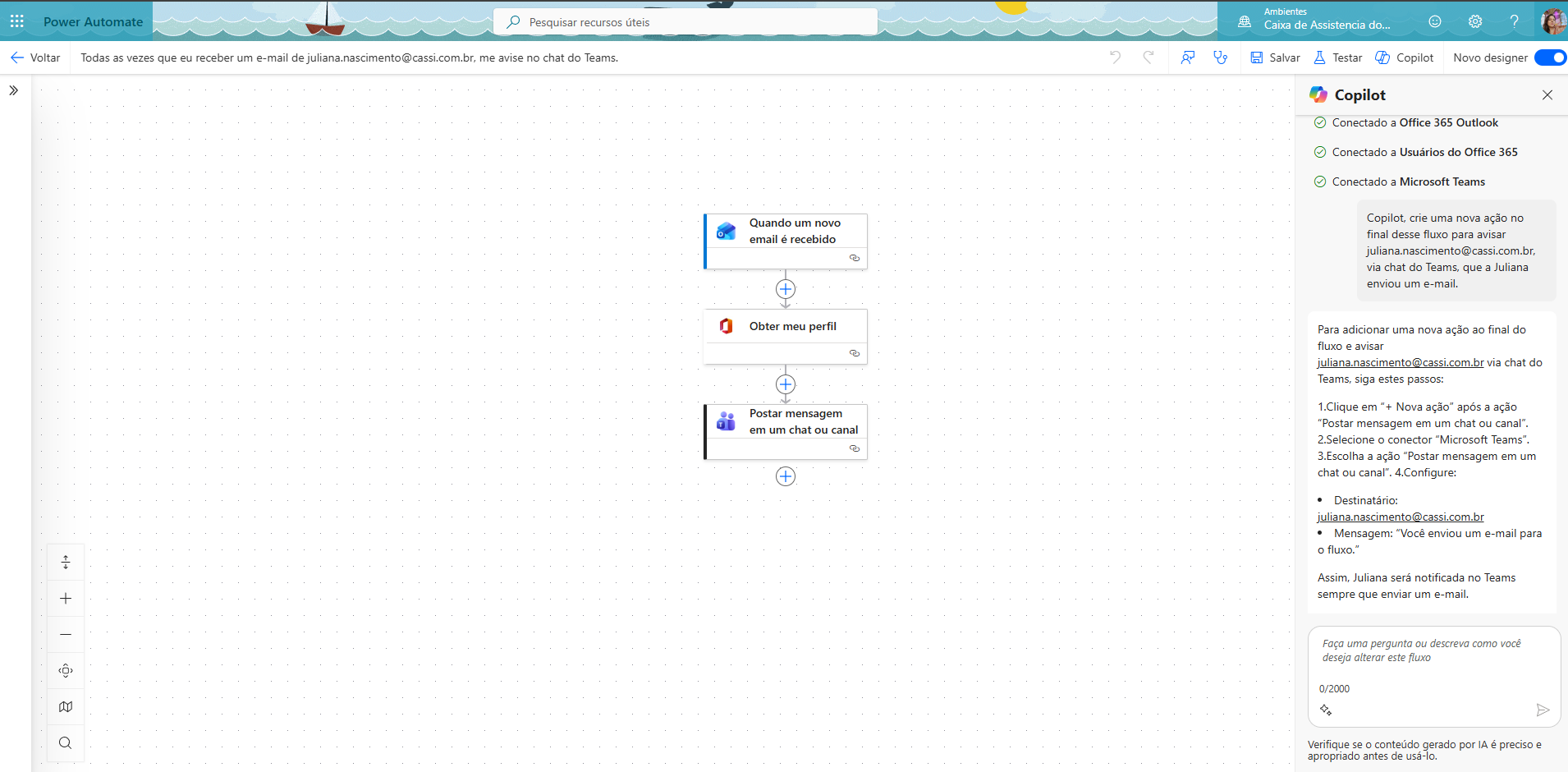1568x772 pixels.
Task: Save the flow with Salvar
Action: click(x=1275, y=57)
